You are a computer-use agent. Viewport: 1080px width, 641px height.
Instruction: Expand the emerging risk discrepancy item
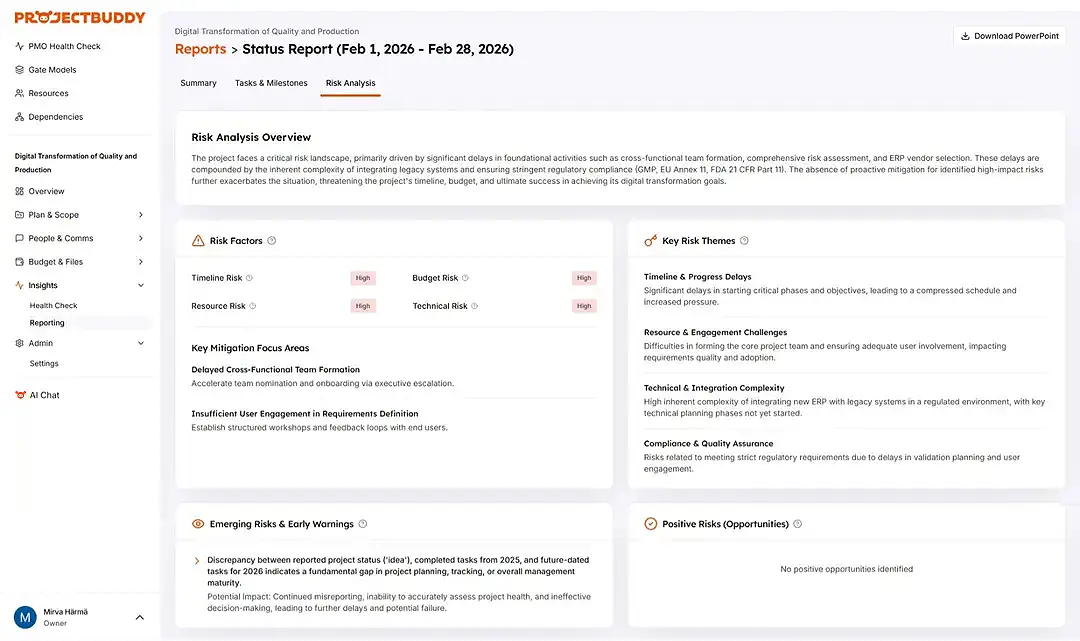click(x=197, y=561)
